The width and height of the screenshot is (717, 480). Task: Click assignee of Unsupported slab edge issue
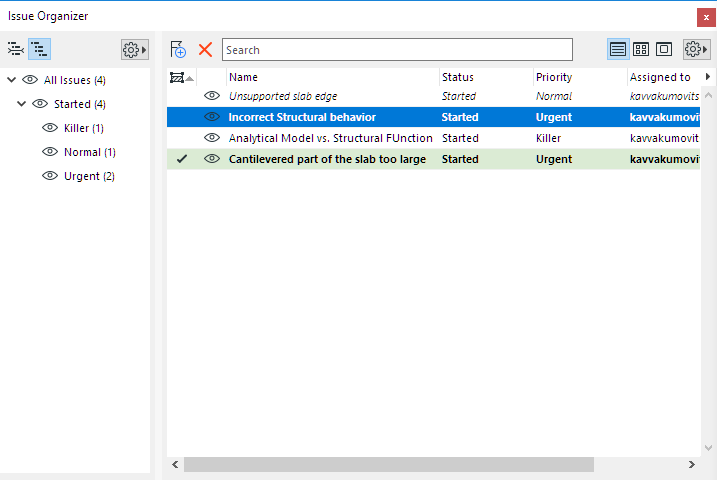coord(664,96)
